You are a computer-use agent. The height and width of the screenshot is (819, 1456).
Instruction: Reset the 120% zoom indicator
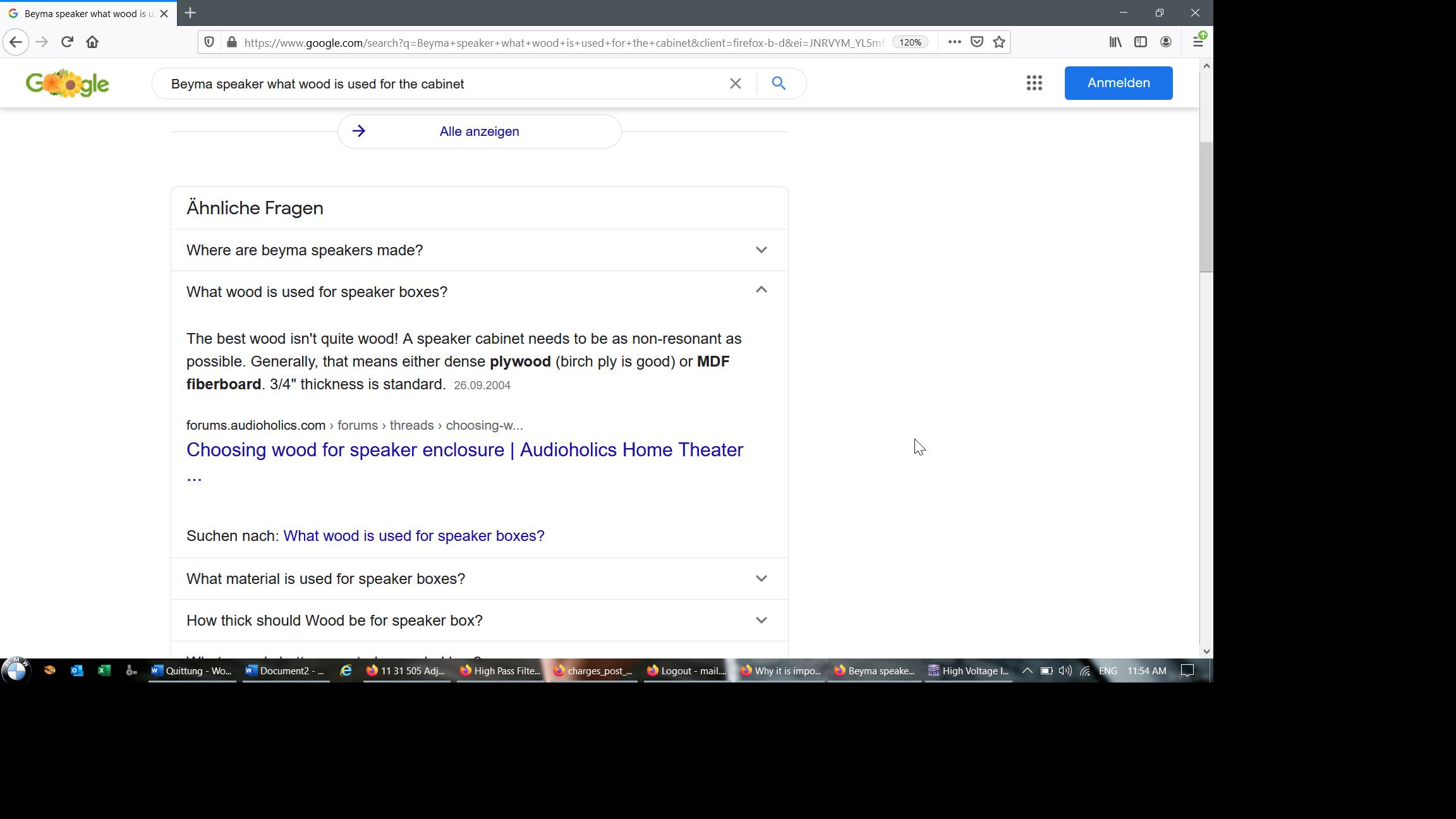tap(910, 42)
